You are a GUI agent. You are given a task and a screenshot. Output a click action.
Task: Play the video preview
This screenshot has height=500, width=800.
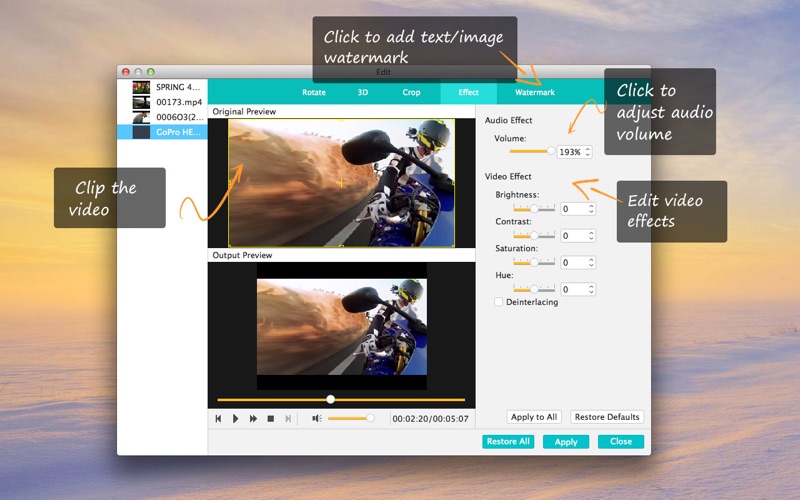click(x=235, y=418)
